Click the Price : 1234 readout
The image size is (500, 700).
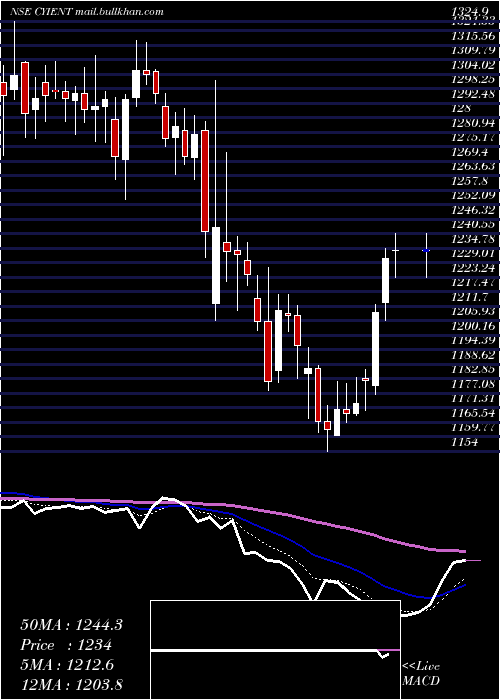(66, 645)
